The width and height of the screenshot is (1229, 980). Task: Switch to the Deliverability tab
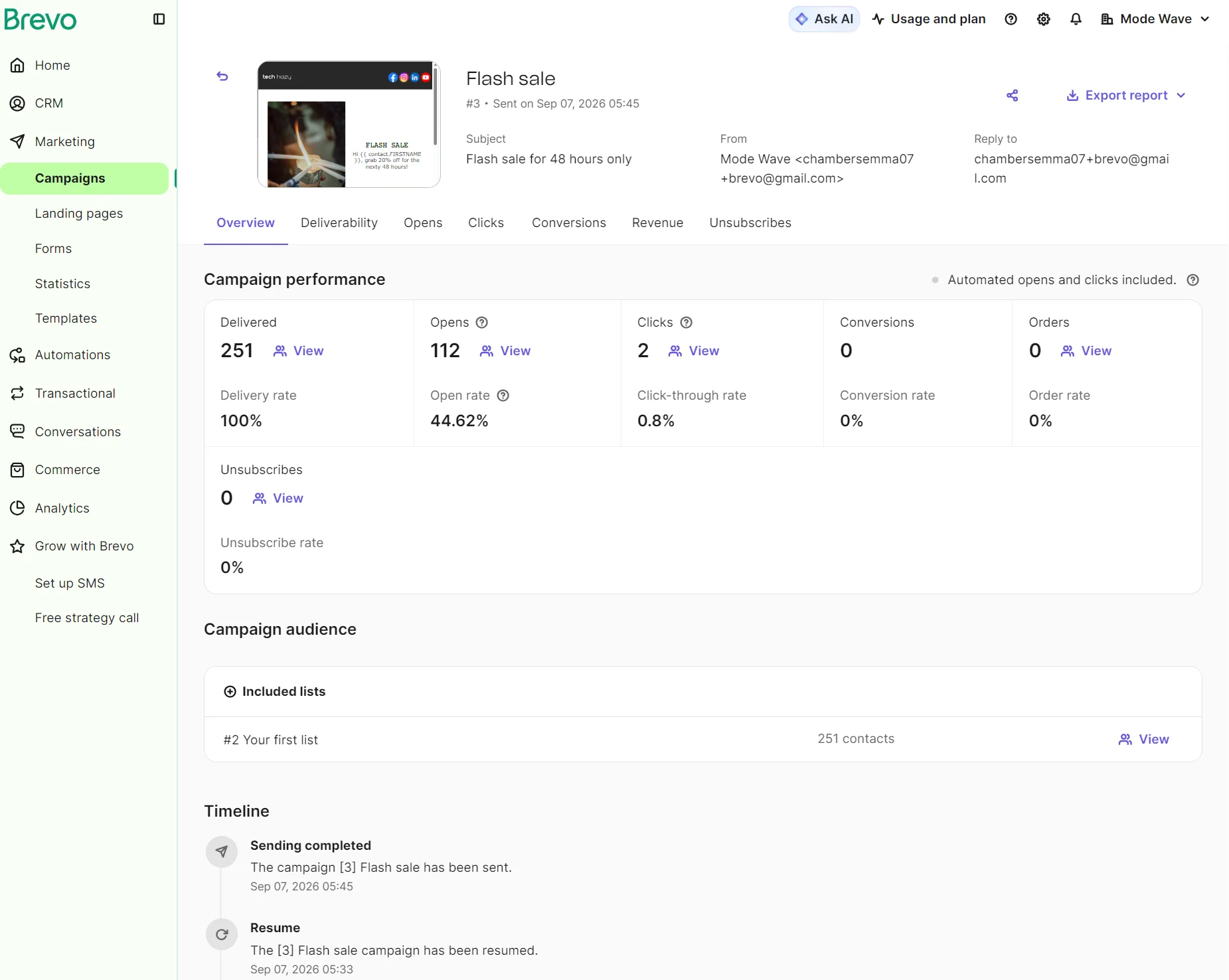(x=339, y=223)
